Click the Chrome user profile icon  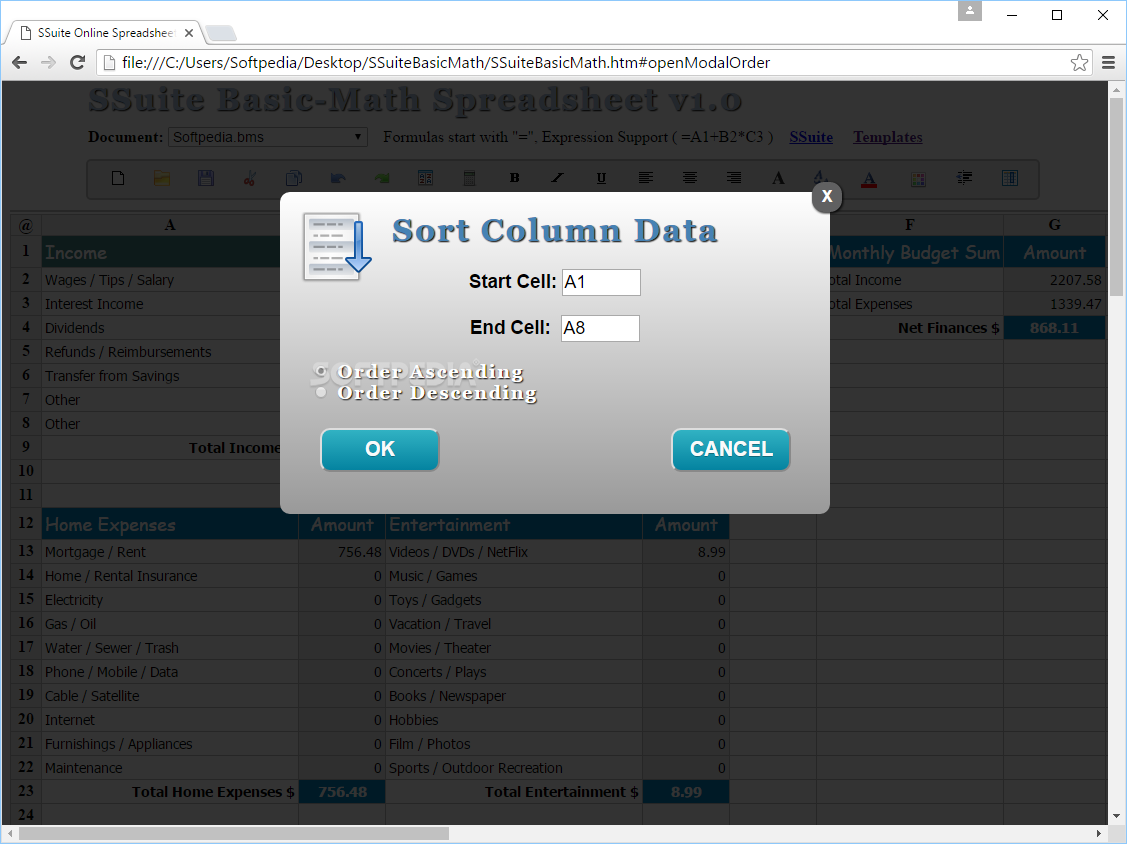(x=970, y=12)
